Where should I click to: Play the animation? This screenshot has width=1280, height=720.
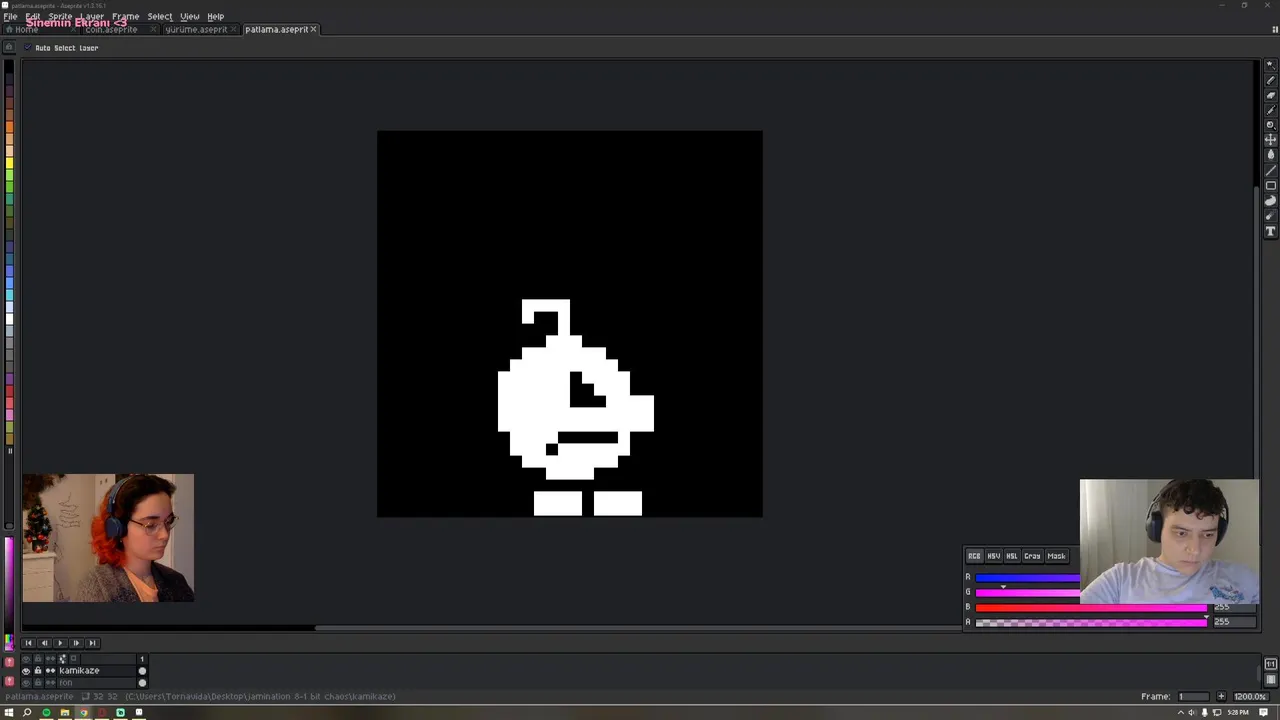pyautogui.click(x=60, y=643)
